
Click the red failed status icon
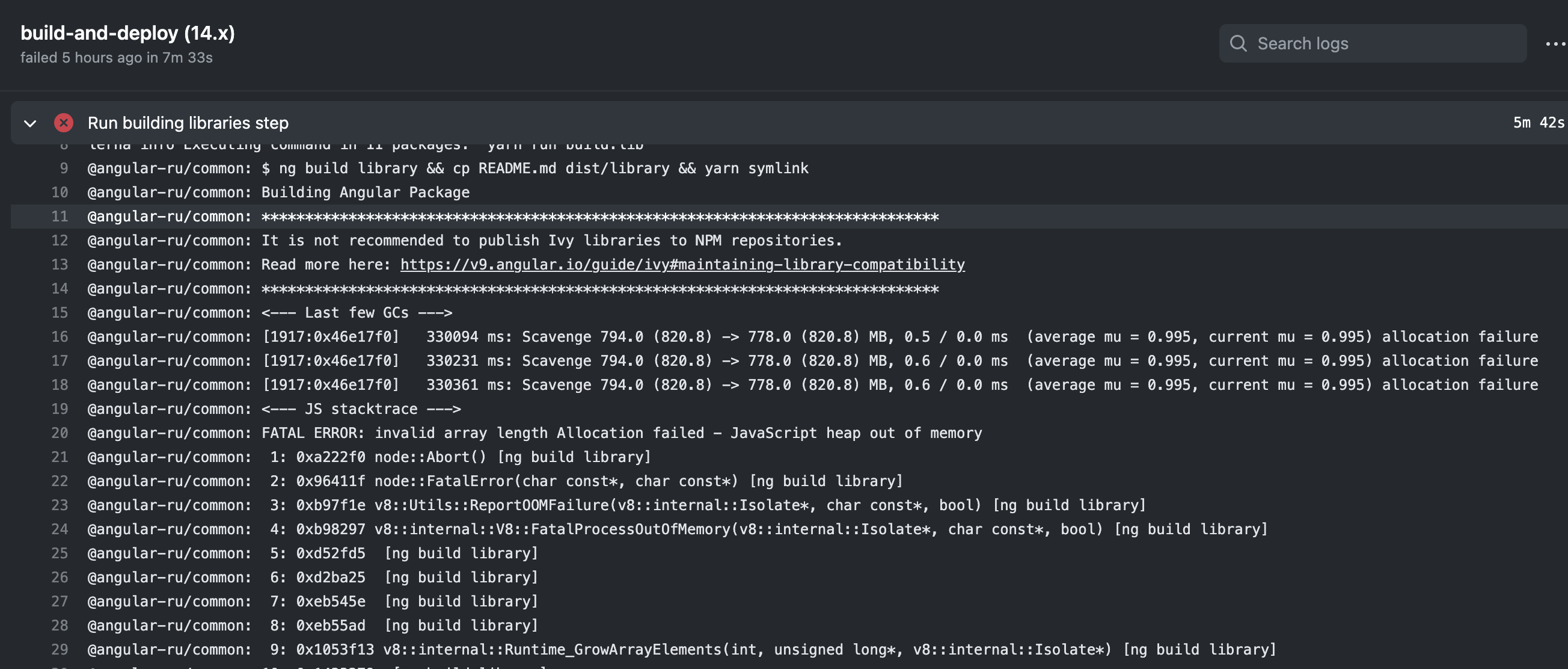point(63,123)
